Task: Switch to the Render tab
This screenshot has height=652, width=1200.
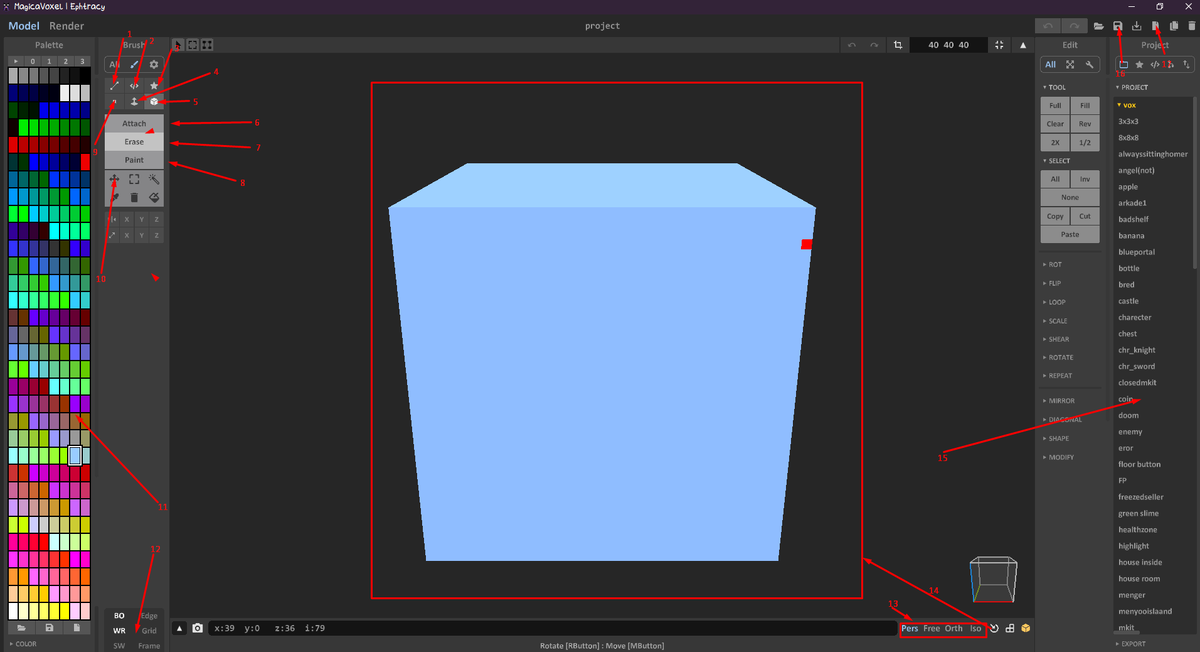Action: pos(67,26)
